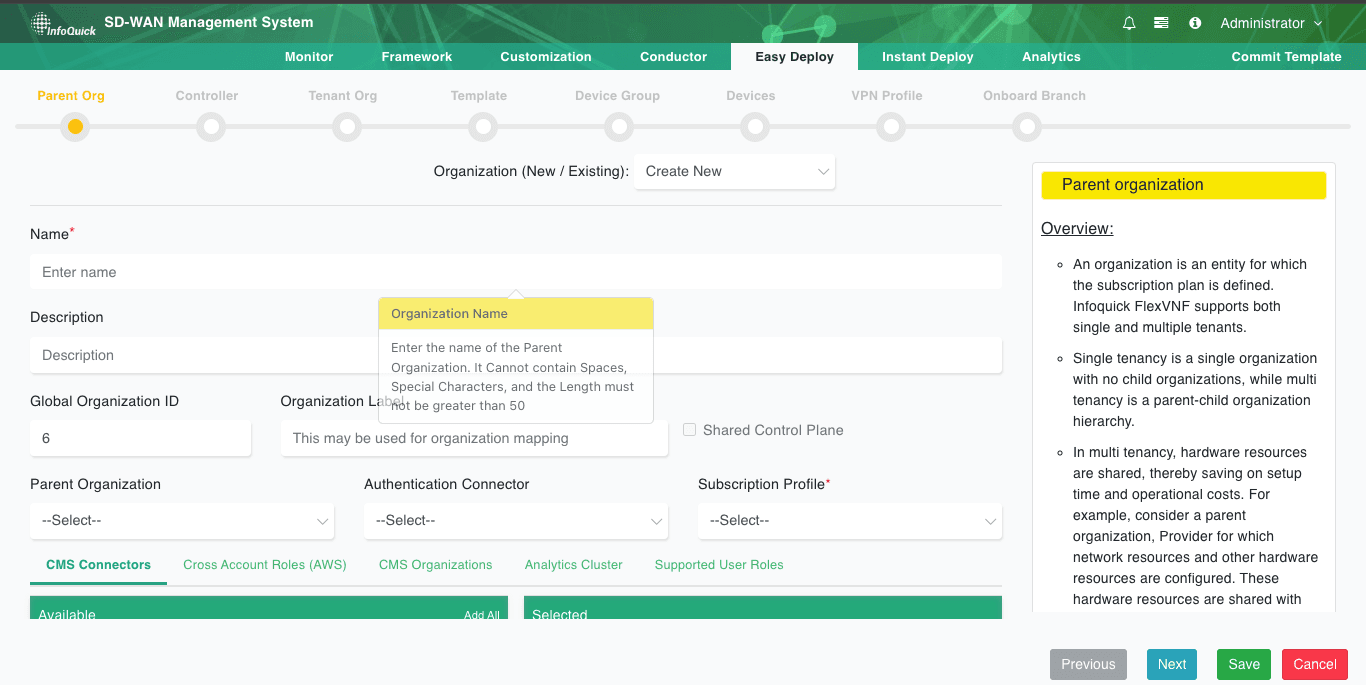
Task: Select the Controller wizard step circle
Action: click(x=211, y=127)
